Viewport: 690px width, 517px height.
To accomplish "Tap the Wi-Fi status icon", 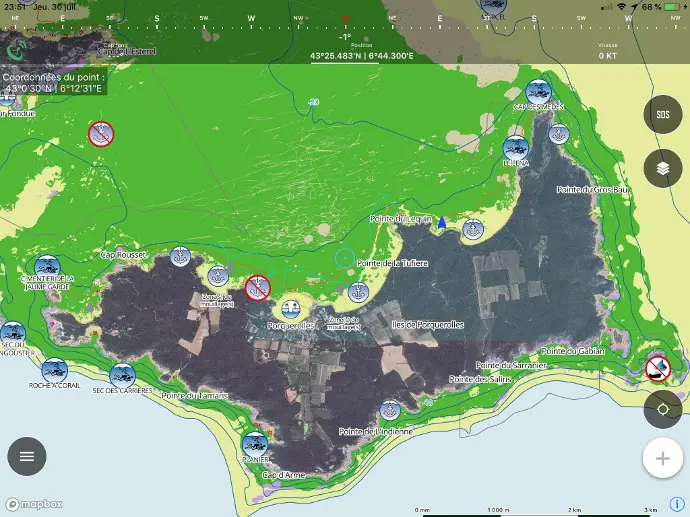I will coord(621,7).
